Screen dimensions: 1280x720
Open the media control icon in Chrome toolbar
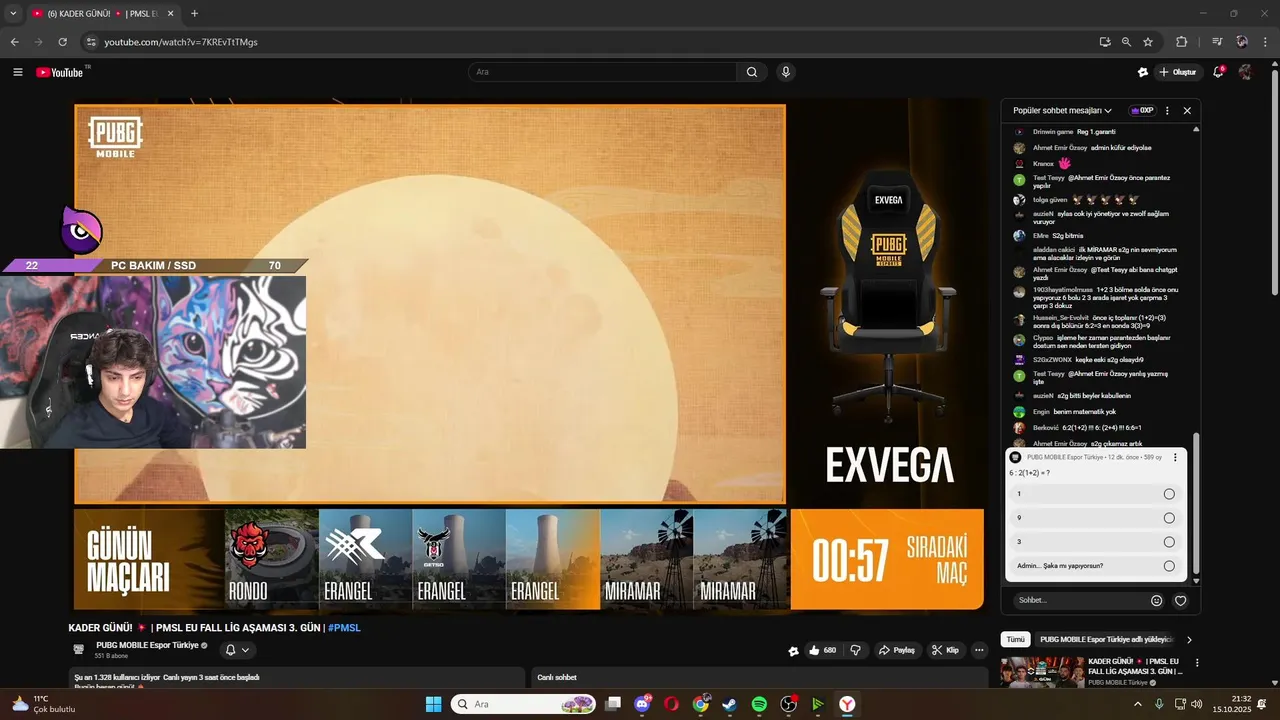click(x=1217, y=42)
